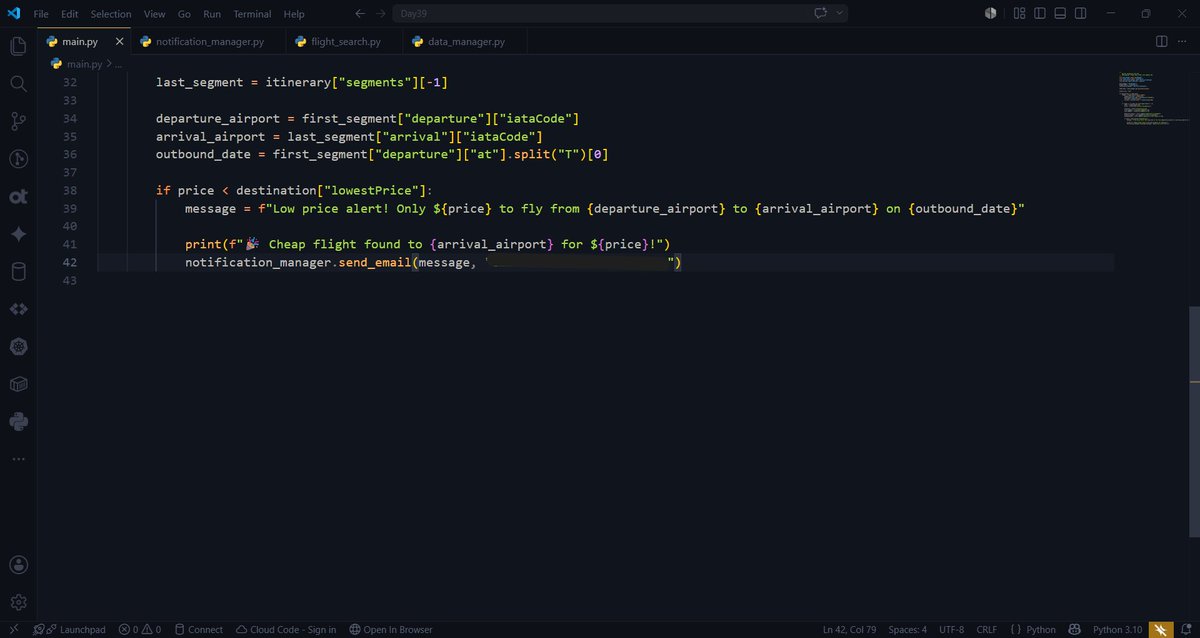The image size is (1200, 638).
Task: Click the hexagon extension icon in title bar
Action: click(990, 14)
